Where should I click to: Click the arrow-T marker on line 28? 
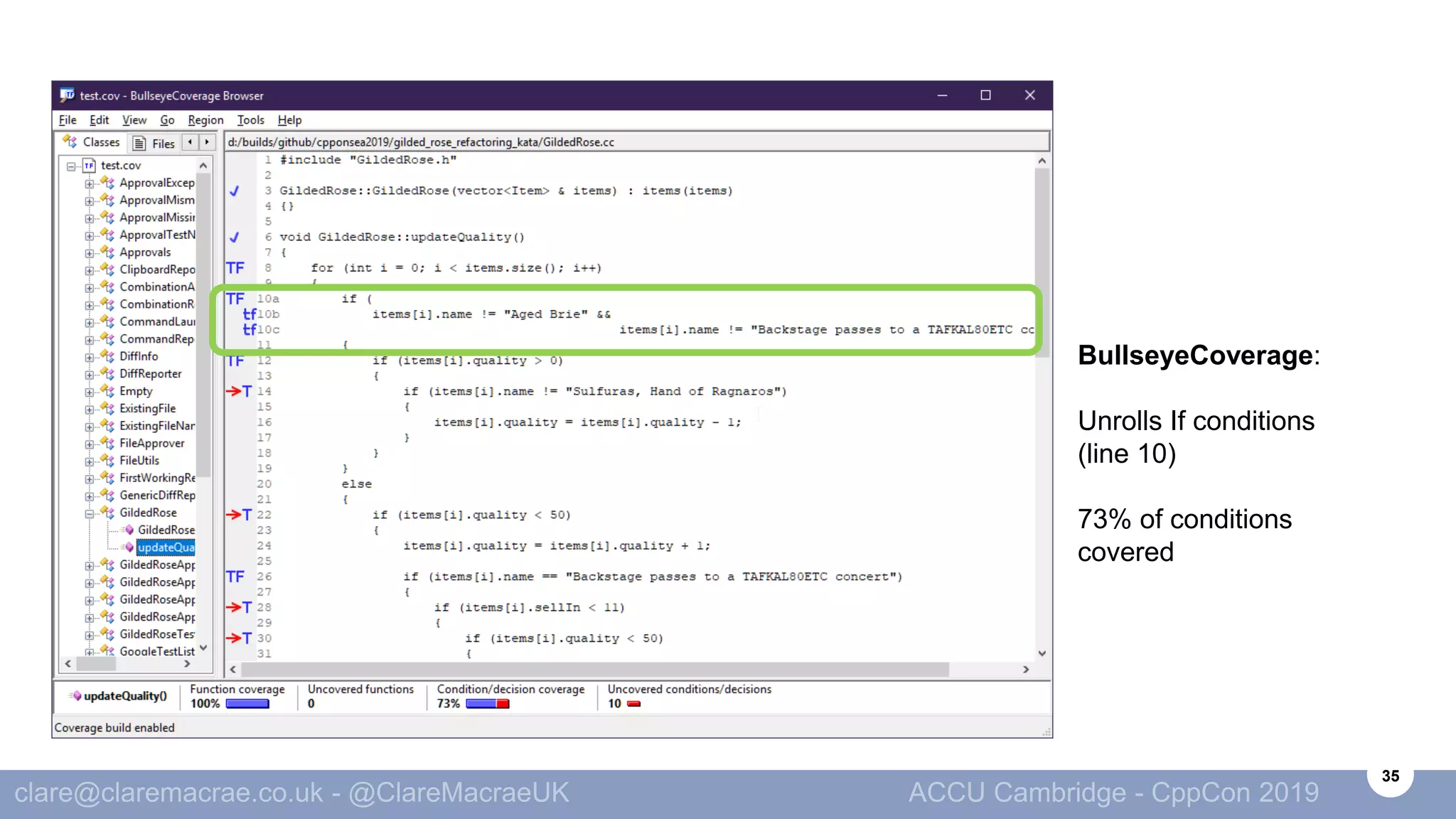[239, 607]
